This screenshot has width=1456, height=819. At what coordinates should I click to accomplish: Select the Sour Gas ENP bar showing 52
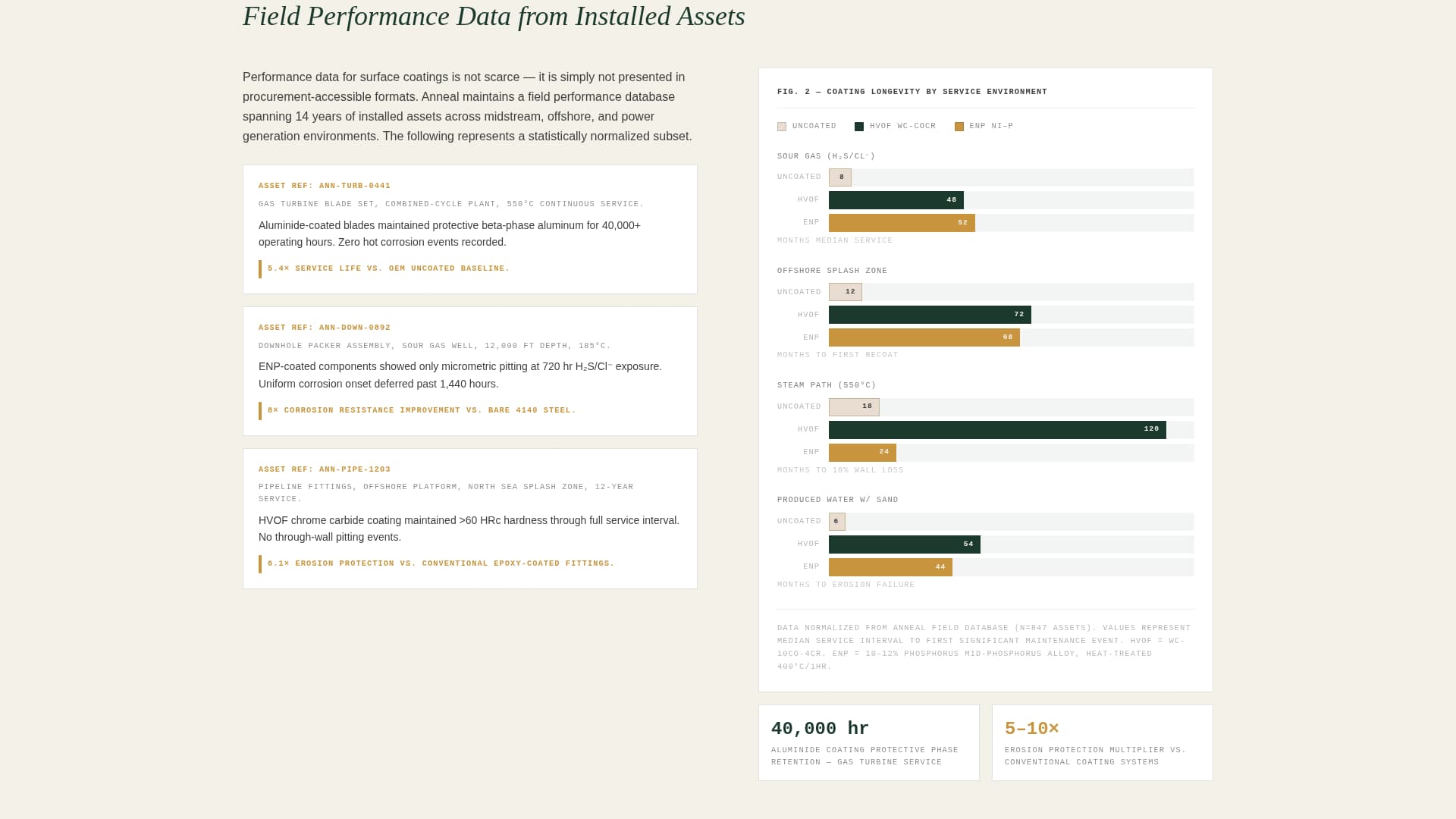click(x=902, y=223)
